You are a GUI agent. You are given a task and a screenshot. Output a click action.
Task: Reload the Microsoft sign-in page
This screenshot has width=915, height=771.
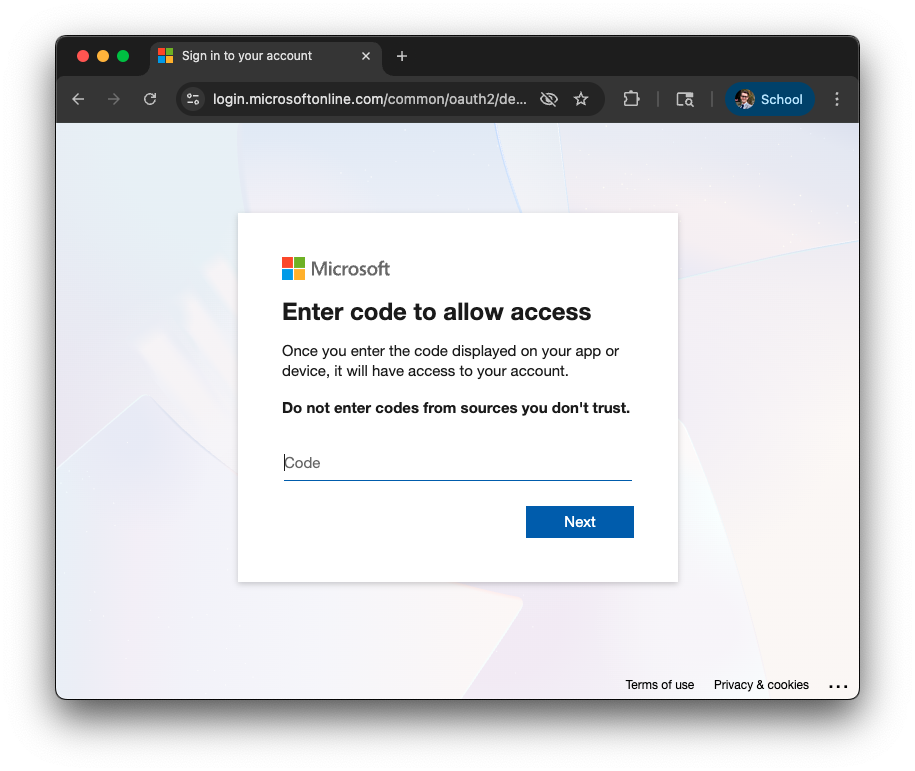tap(150, 99)
